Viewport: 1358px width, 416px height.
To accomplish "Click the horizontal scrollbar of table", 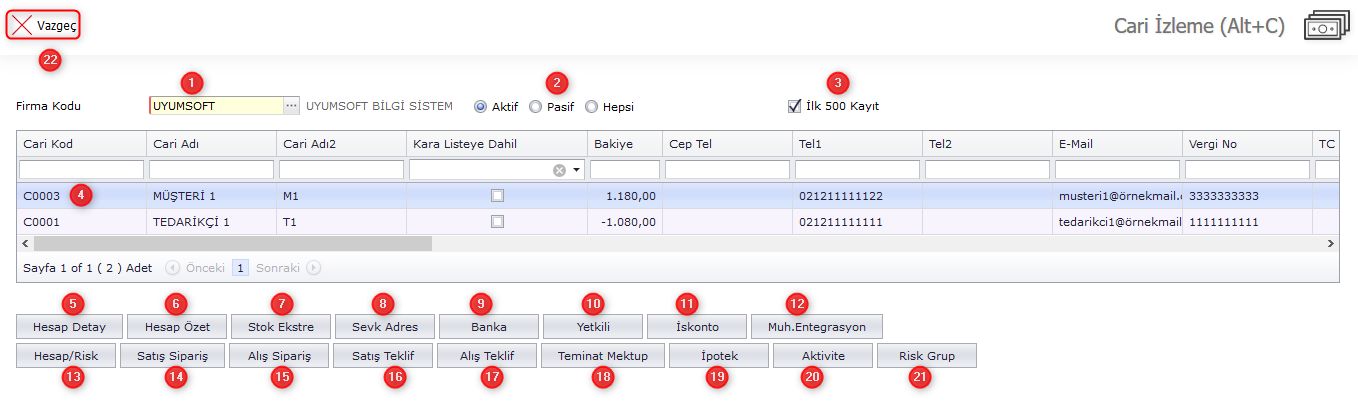I will pos(232,243).
